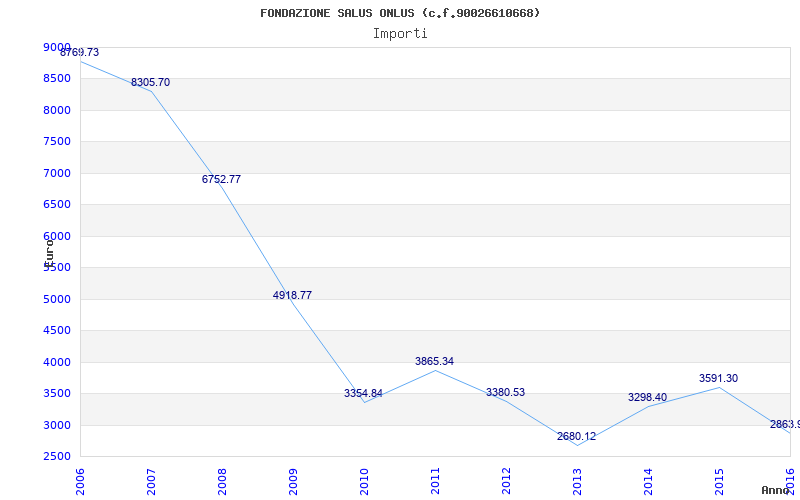Select data label 3380.53
This screenshot has width=800, height=500.
[x=505, y=392]
